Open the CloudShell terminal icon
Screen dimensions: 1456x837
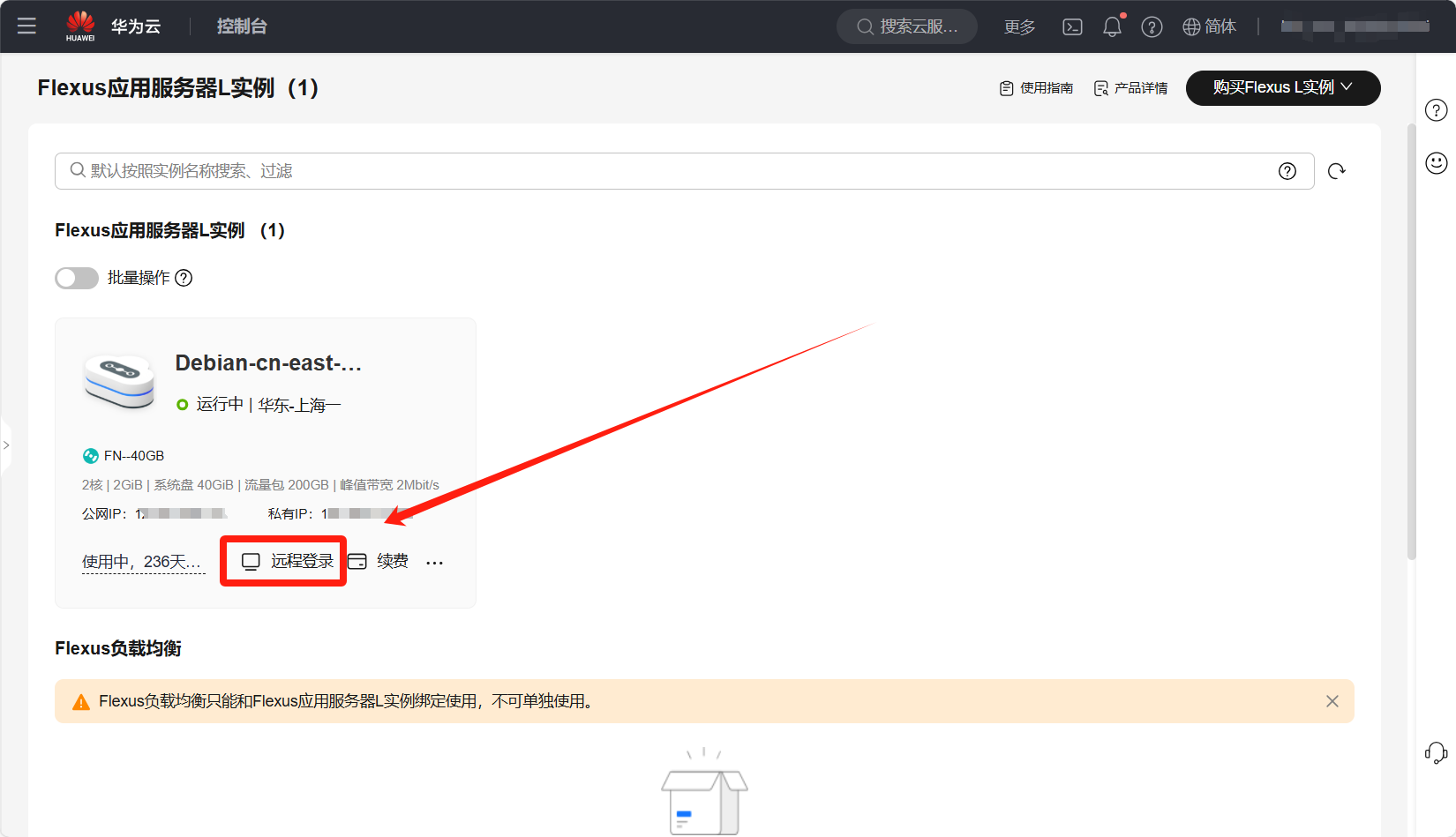1072,27
